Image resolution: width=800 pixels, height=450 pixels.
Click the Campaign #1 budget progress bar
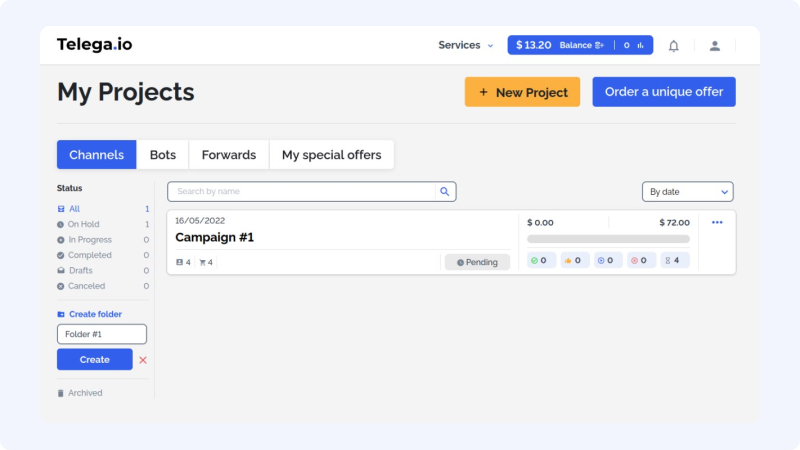[608, 239]
